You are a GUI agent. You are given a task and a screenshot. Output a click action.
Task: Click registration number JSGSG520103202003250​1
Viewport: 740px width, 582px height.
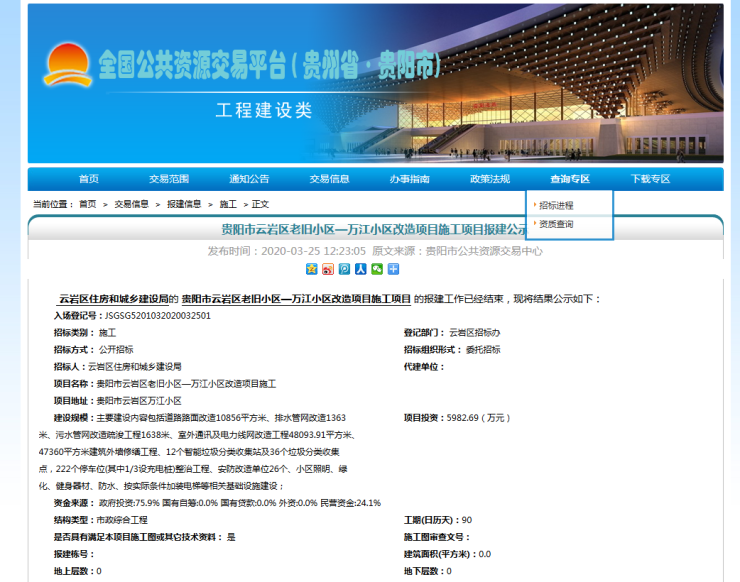pyautogui.click(x=158, y=316)
